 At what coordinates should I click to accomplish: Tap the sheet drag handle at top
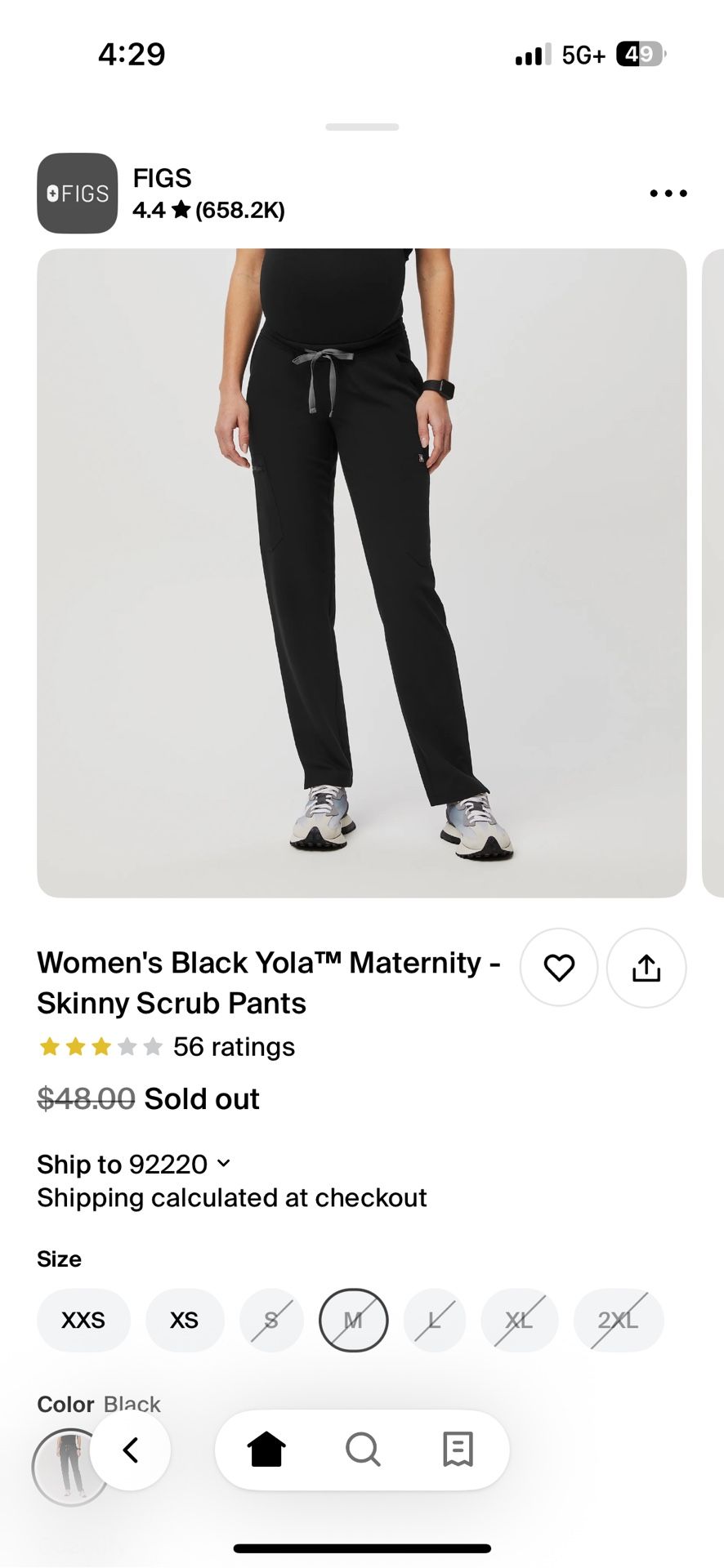click(x=362, y=127)
